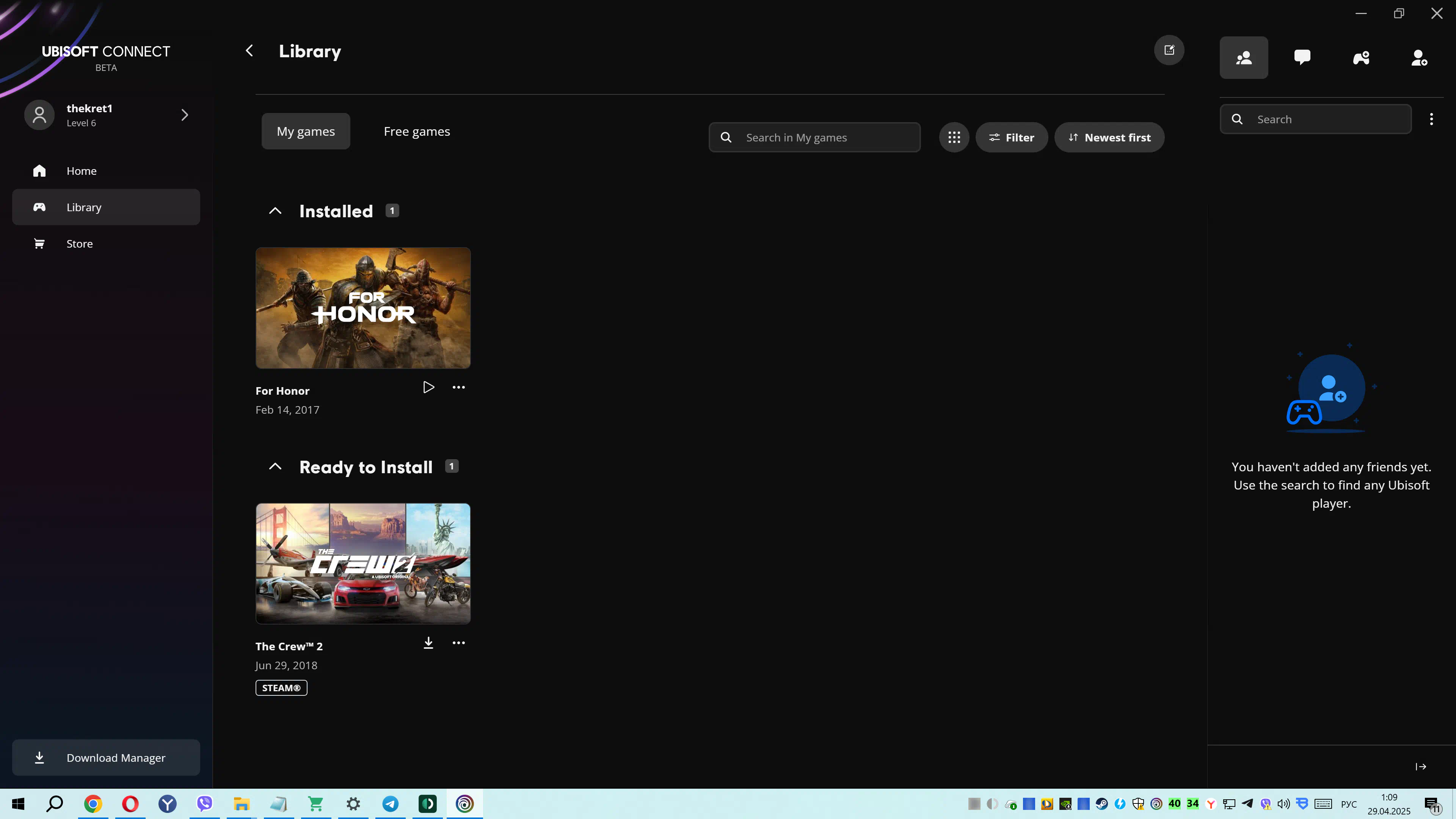Open the For Honor cover thumbnail

(363, 308)
